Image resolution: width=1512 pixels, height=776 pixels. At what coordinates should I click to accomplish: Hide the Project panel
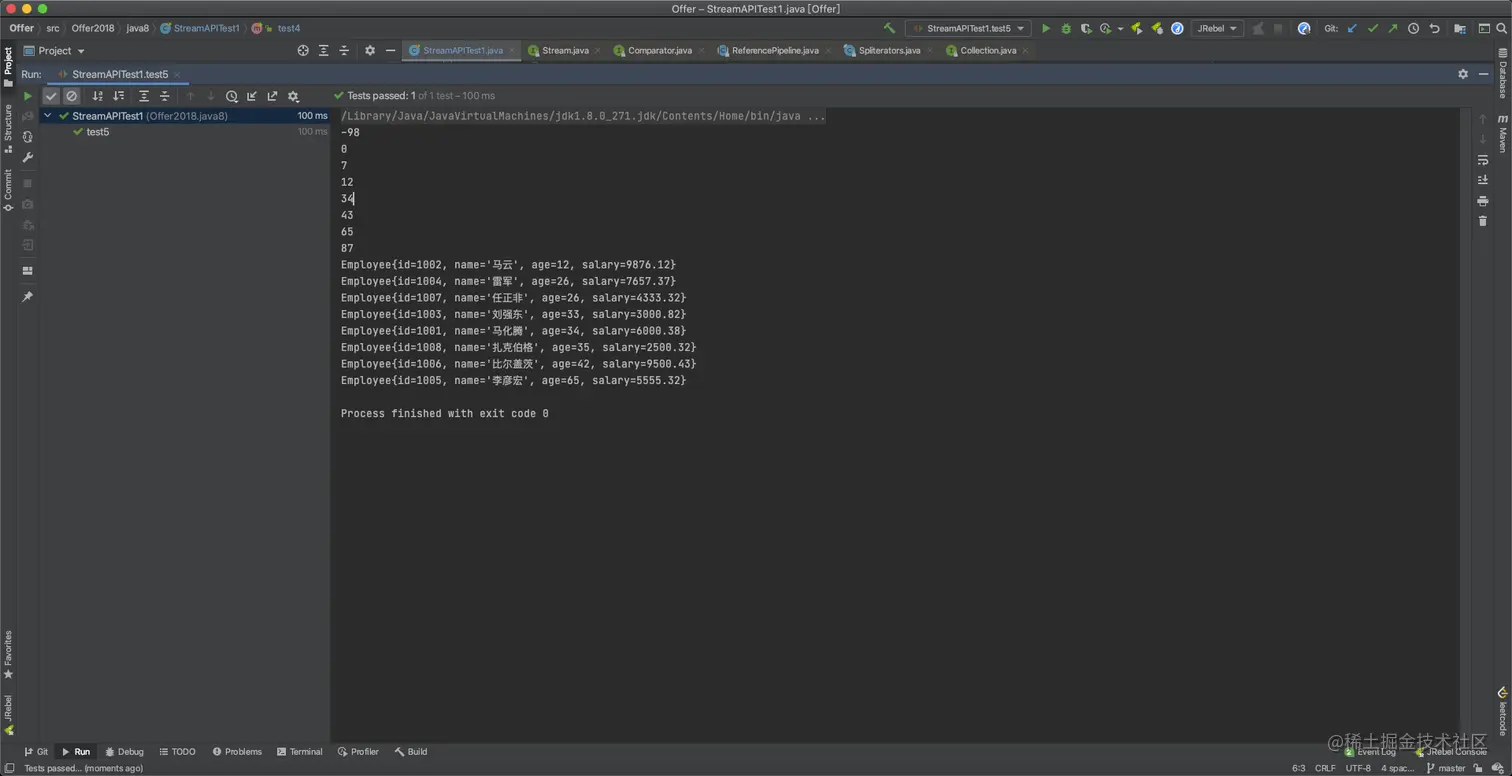click(x=390, y=51)
